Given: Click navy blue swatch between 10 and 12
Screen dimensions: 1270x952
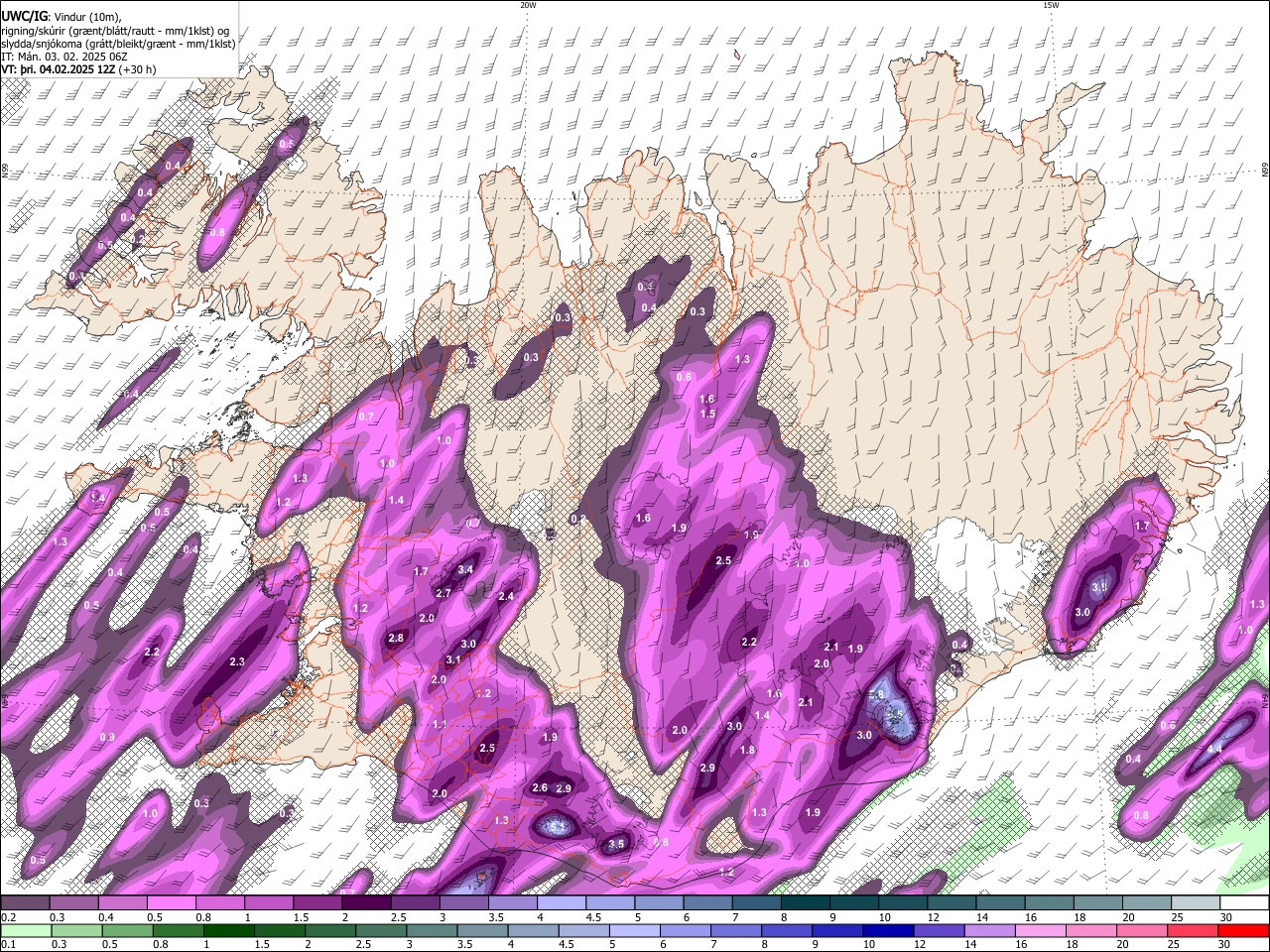Looking at the screenshot, I should (887, 931).
